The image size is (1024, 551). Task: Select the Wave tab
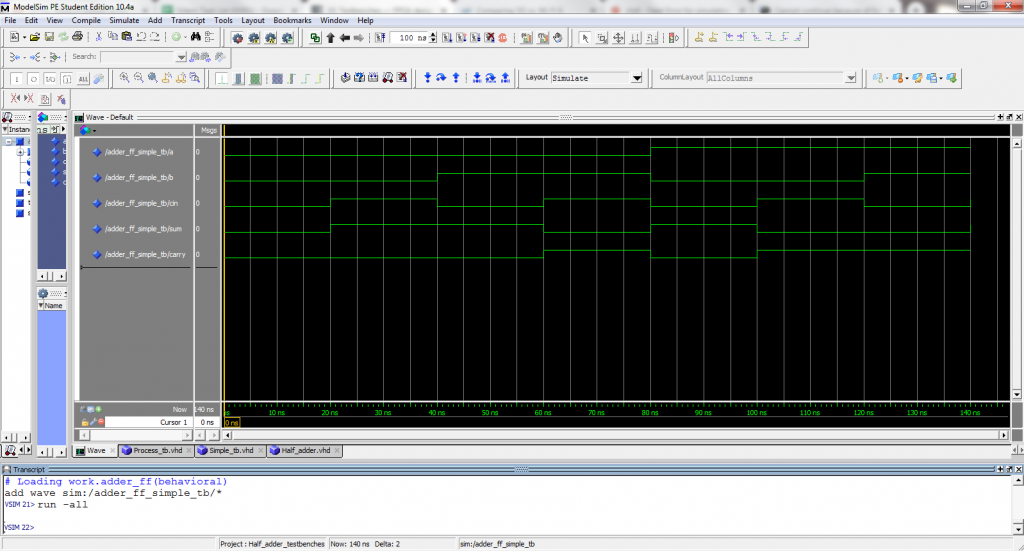point(95,450)
